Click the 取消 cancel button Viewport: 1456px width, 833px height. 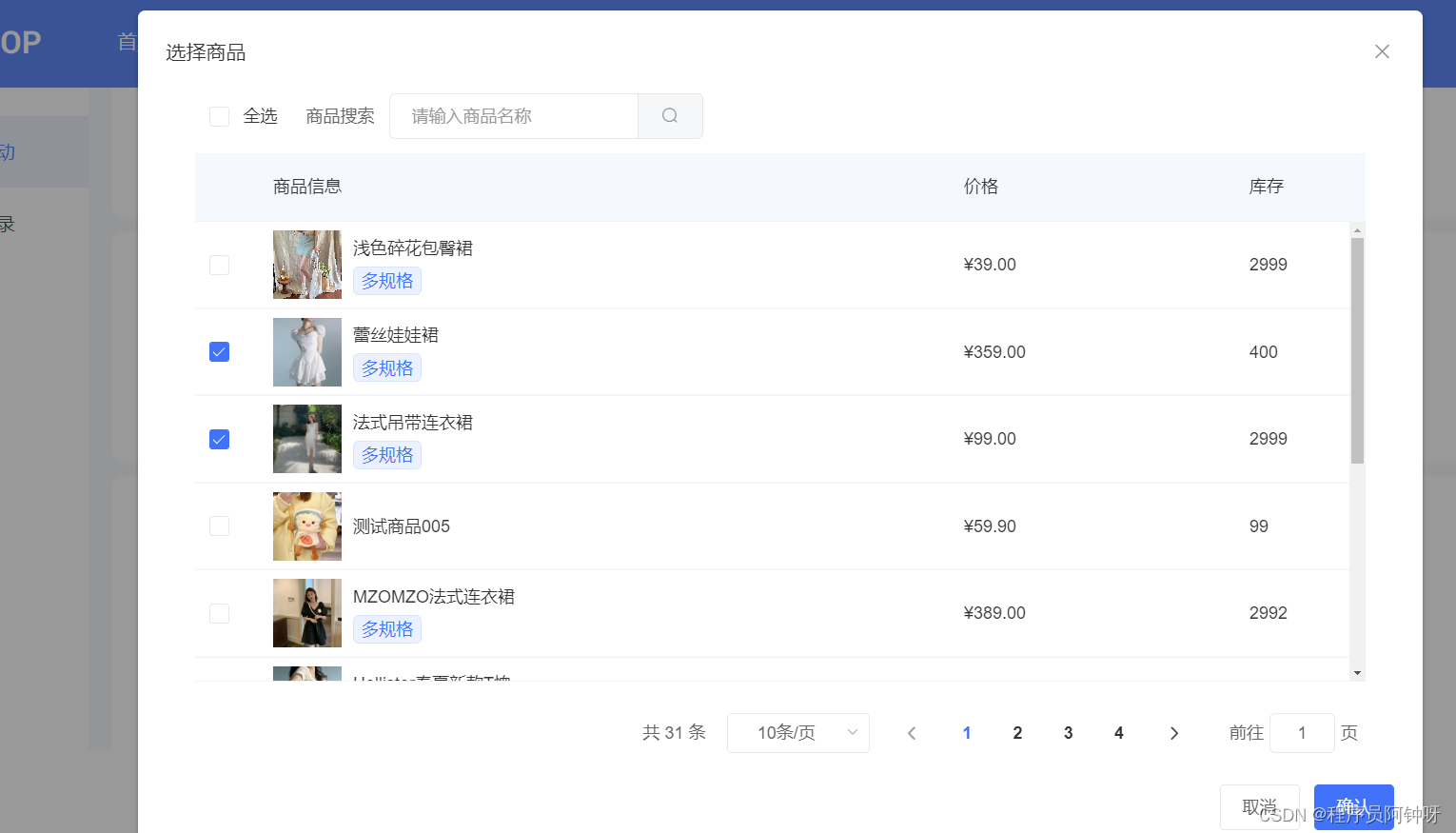(1260, 807)
